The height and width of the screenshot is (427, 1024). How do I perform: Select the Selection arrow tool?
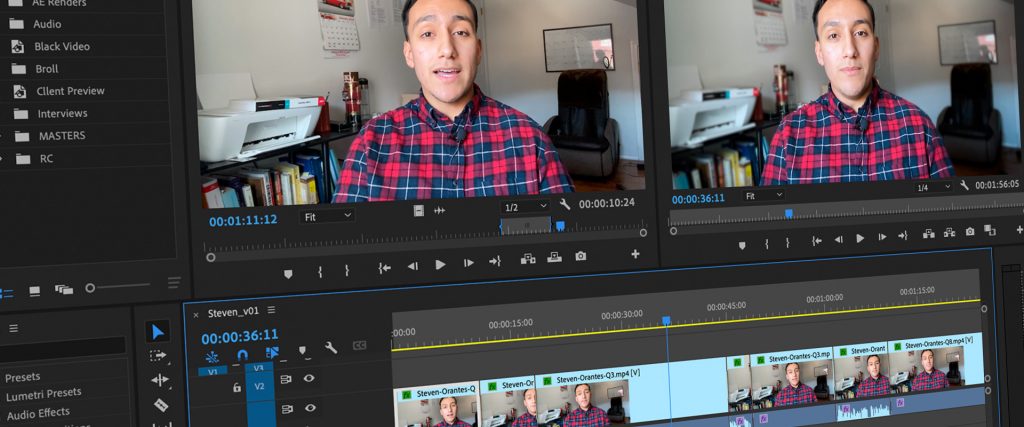[x=157, y=332]
